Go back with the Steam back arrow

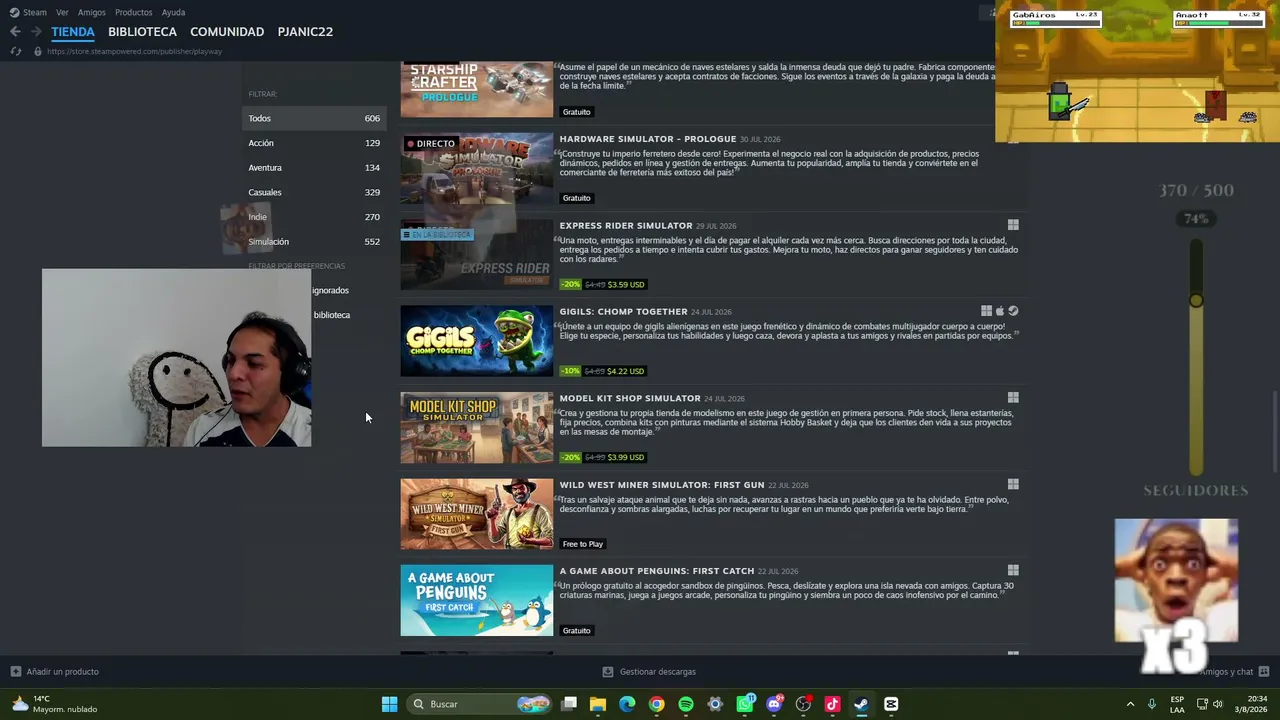(15, 32)
